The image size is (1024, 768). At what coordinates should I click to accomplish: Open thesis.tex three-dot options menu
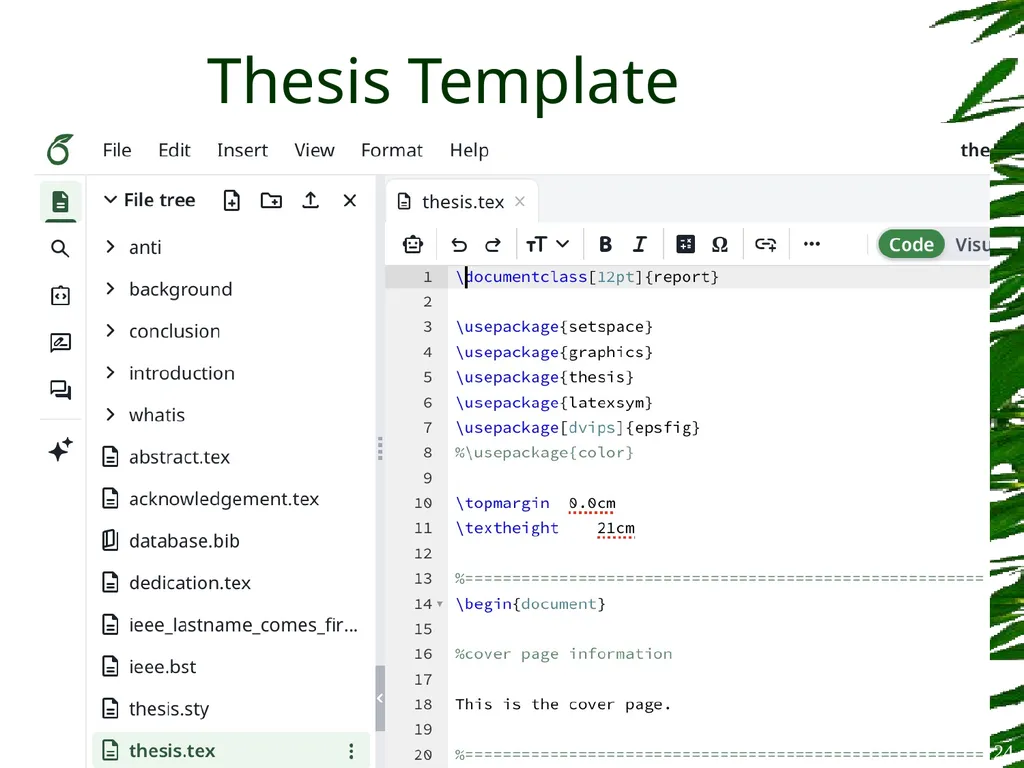tap(351, 751)
